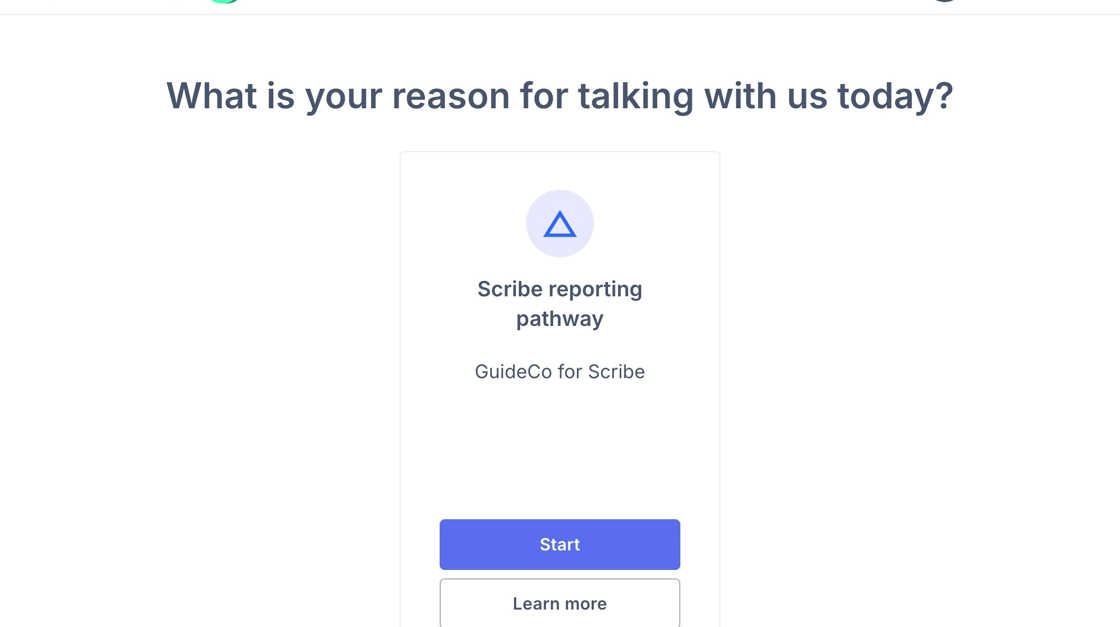Select the Scribe reporting pathway card
1120x627 pixels.
pos(560,440)
